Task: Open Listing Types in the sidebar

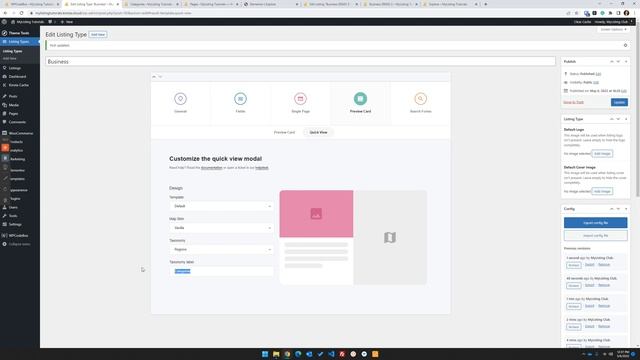Action: [x=19, y=42]
